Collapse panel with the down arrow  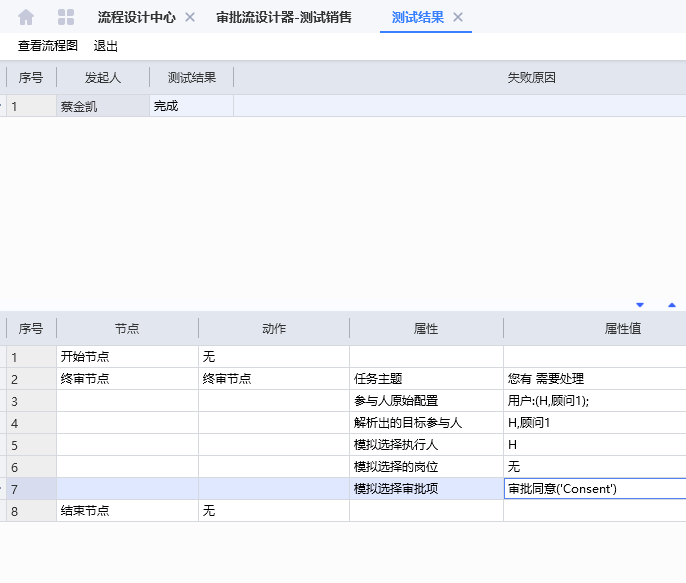click(640, 304)
